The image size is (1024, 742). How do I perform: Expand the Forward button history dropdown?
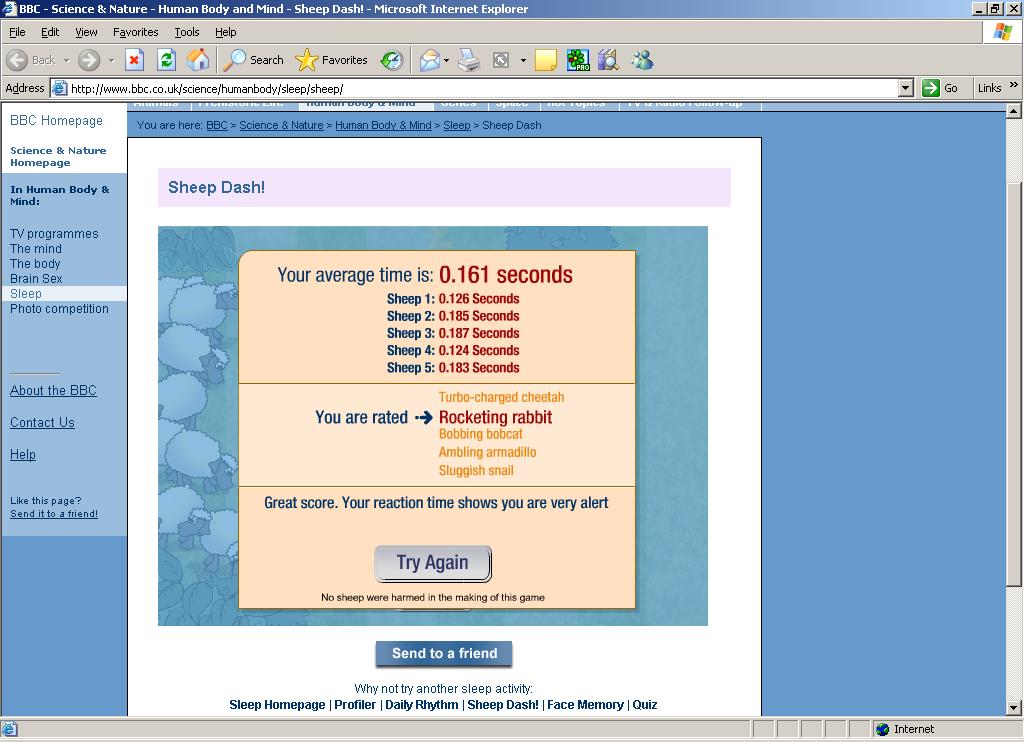click(x=111, y=60)
